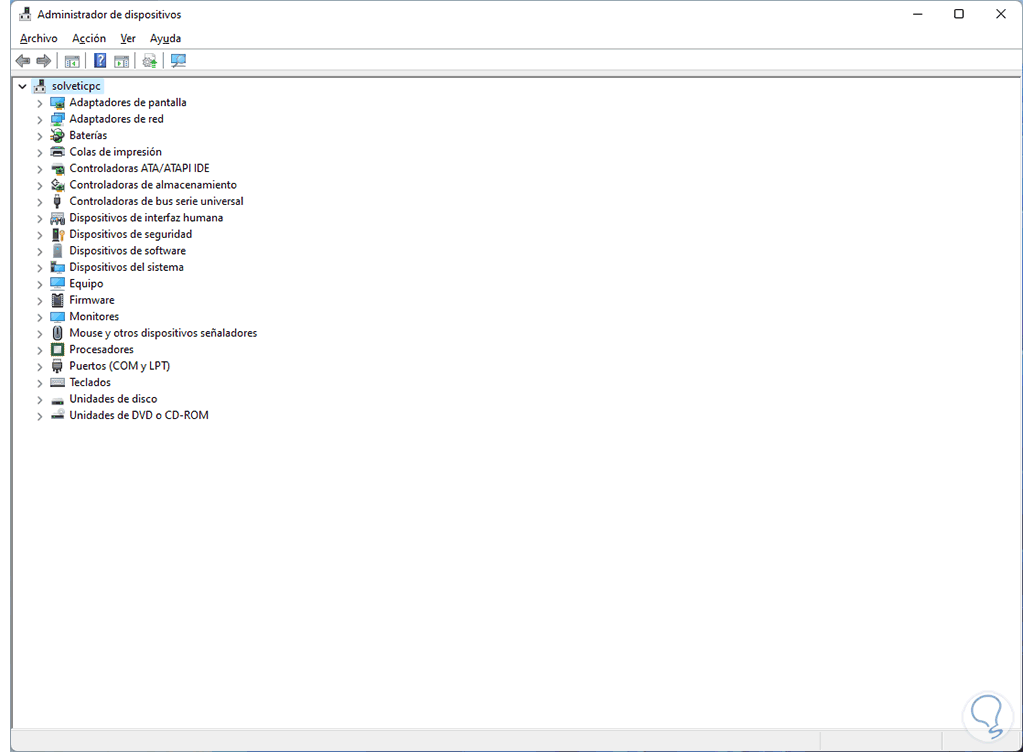Open the Archivo menu
Image resolution: width=1034 pixels, height=752 pixels.
[38, 38]
